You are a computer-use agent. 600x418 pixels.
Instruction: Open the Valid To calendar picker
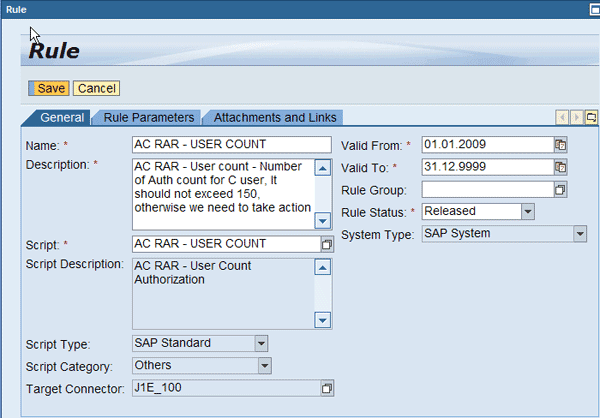coord(561,167)
